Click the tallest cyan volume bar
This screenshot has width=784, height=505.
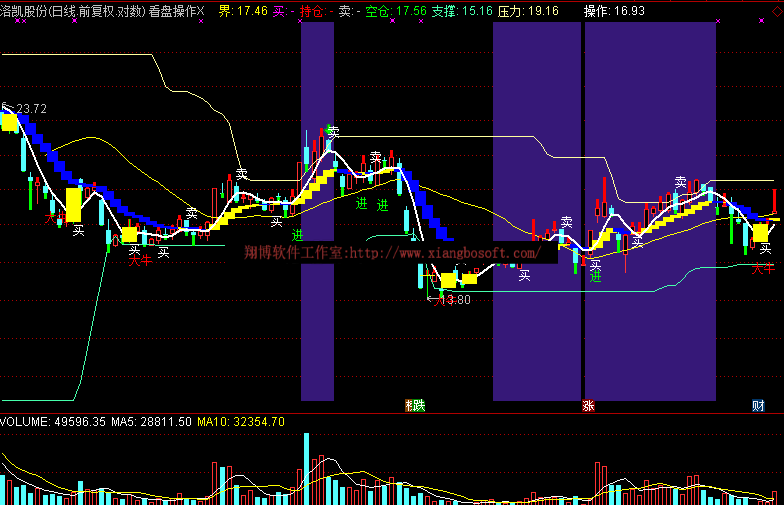pyautogui.click(x=306, y=469)
